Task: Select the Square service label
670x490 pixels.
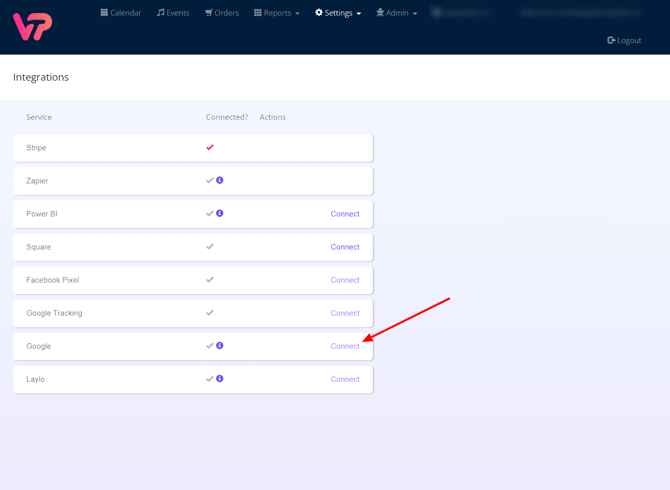Action: [38, 247]
